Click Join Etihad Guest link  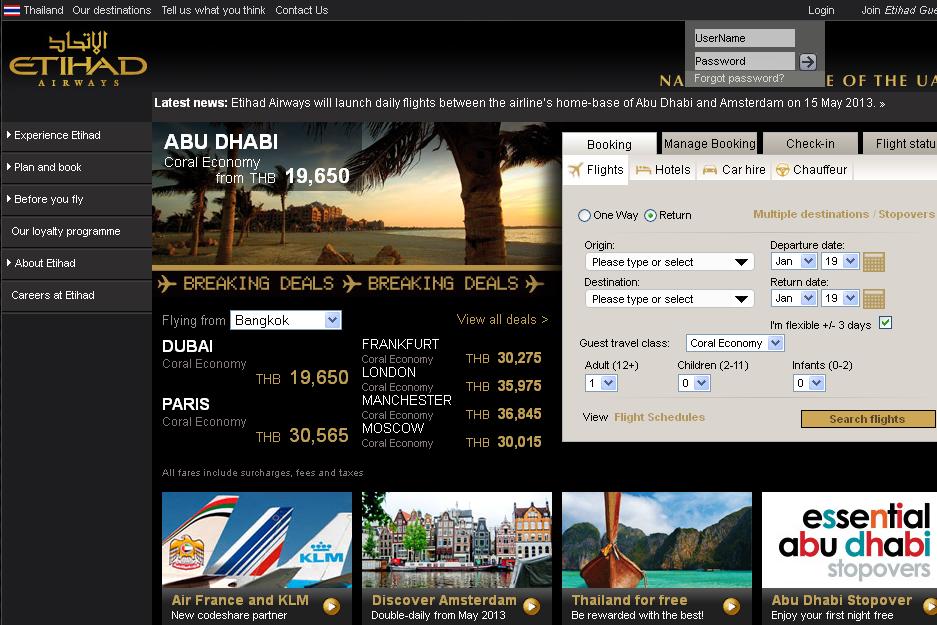(899, 10)
